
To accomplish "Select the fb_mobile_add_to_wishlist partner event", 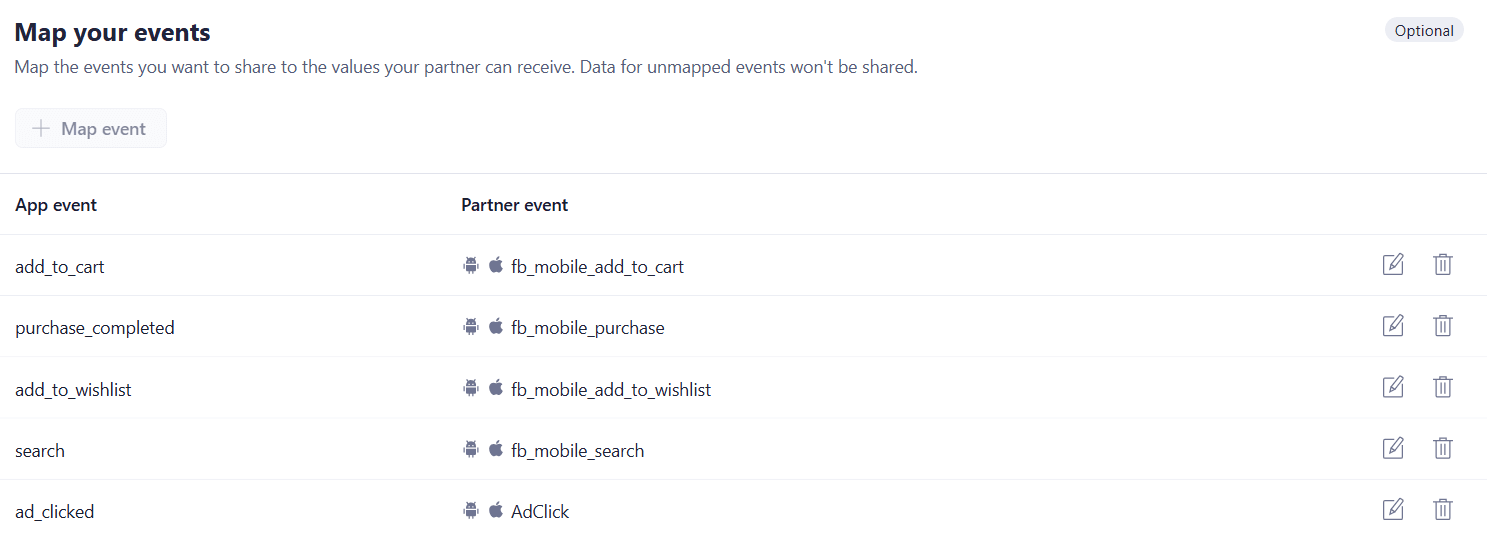I will [x=610, y=390].
